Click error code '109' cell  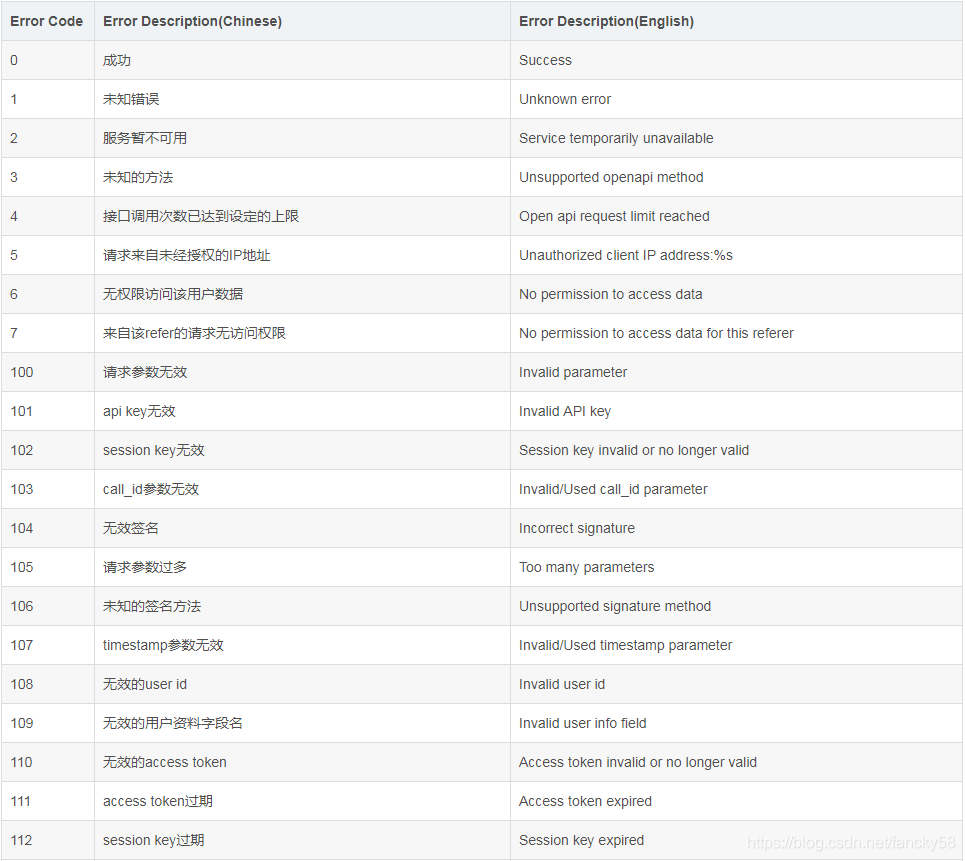point(47,723)
